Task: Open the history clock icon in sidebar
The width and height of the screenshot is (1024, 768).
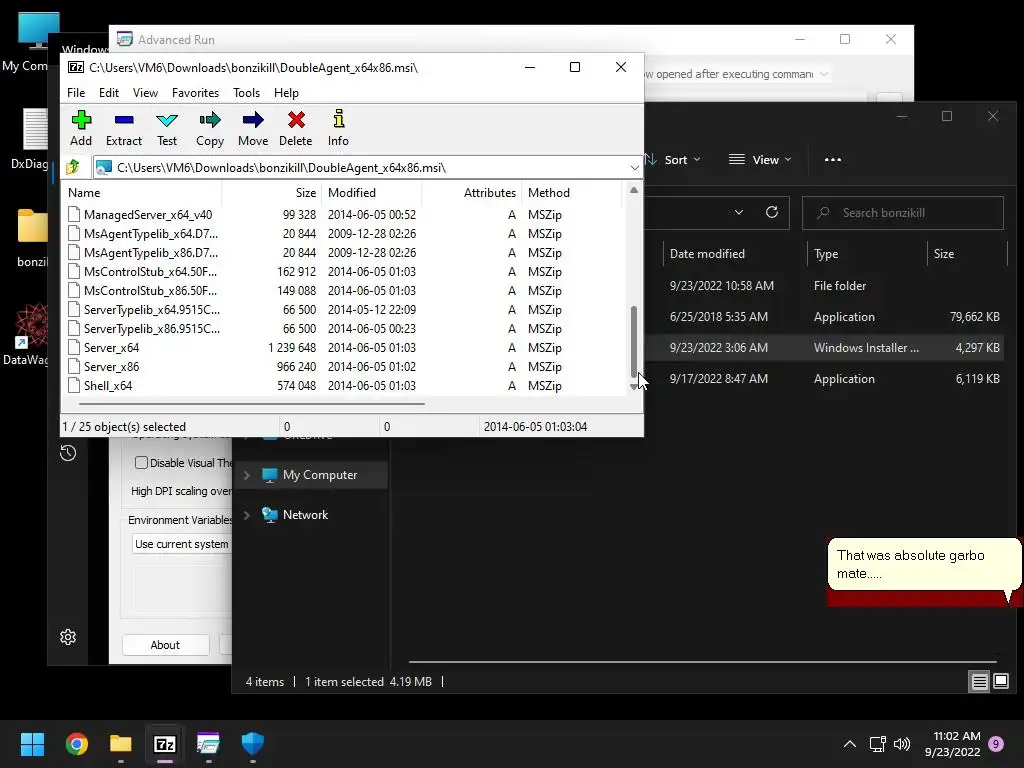Action: click(x=68, y=453)
